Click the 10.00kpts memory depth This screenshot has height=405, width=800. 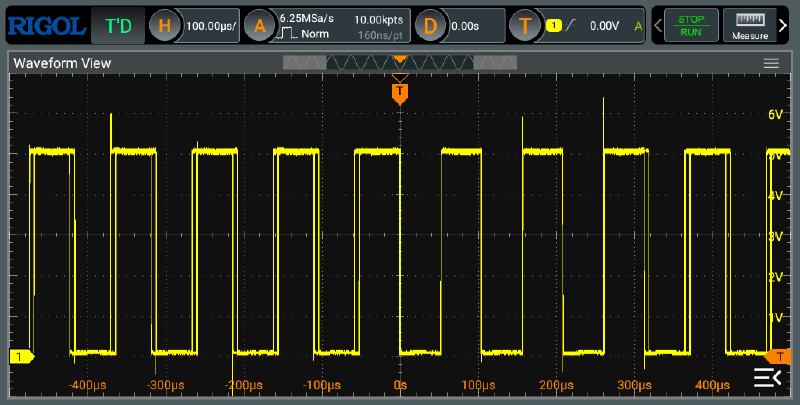click(x=378, y=20)
